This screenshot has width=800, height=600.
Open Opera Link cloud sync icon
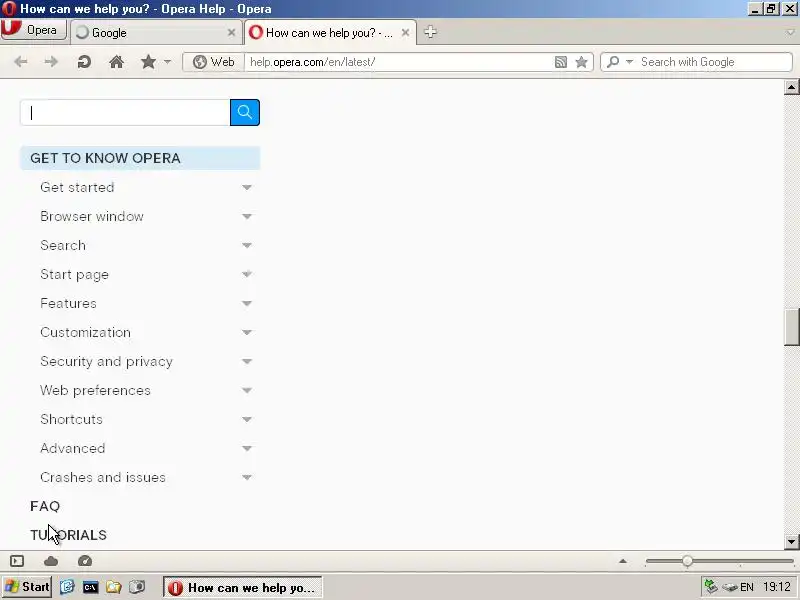(x=51, y=561)
